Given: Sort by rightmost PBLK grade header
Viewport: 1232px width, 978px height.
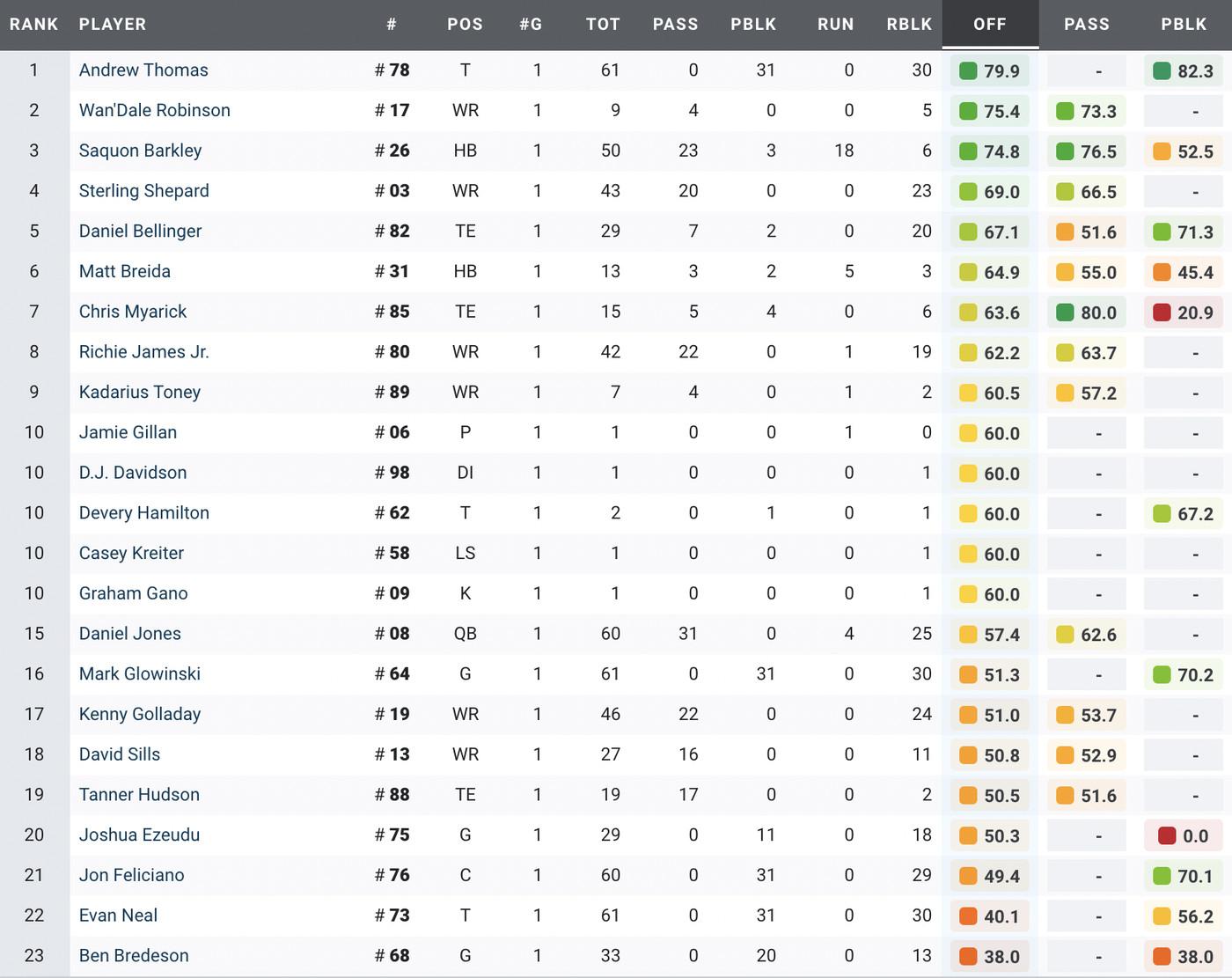Looking at the screenshot, I should [1184, 24].
